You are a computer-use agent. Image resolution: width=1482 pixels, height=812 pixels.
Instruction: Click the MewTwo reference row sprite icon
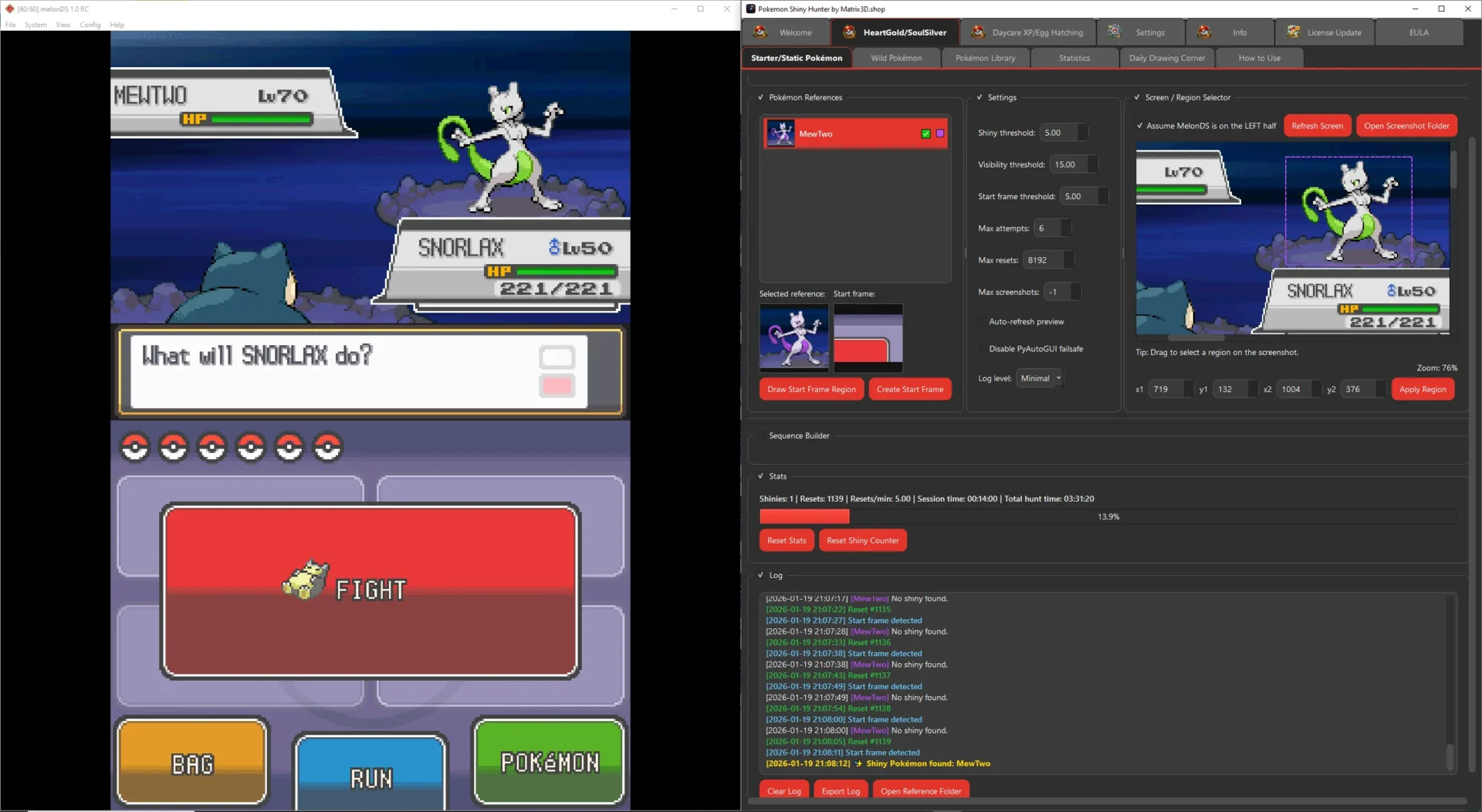[780, 134]
